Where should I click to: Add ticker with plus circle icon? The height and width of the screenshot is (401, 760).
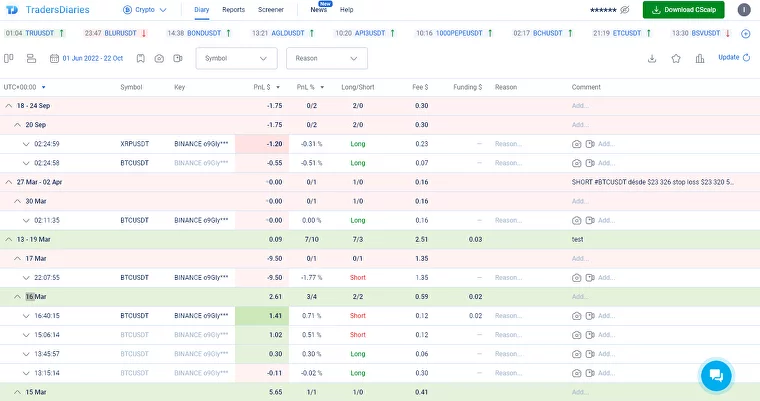[747, 33]
